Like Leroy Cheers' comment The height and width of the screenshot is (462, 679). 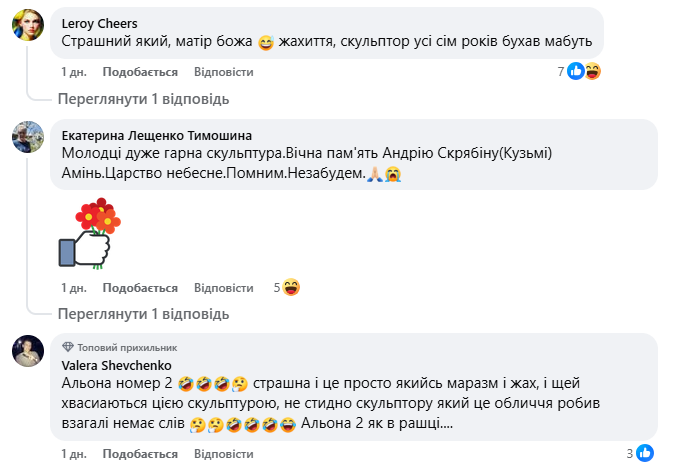140,72
